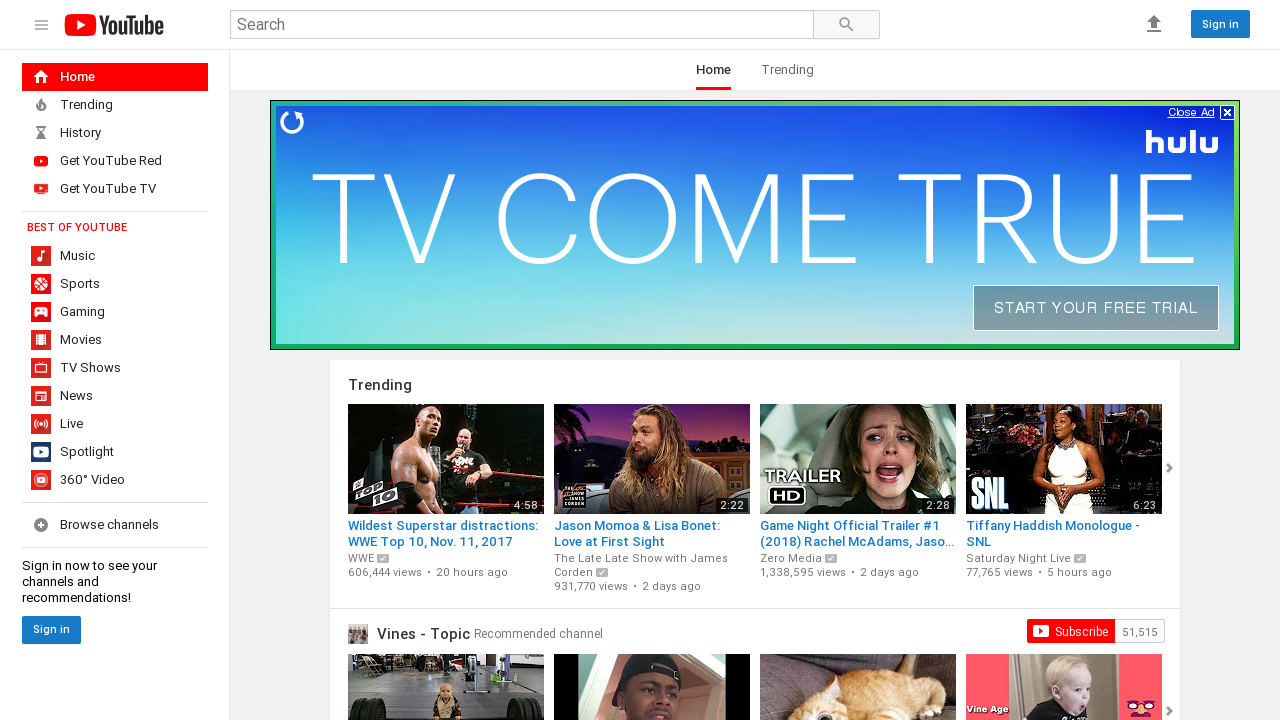
Task: Open Jason Momoa & Lisa Bonet video title
Action: point(637,534)
